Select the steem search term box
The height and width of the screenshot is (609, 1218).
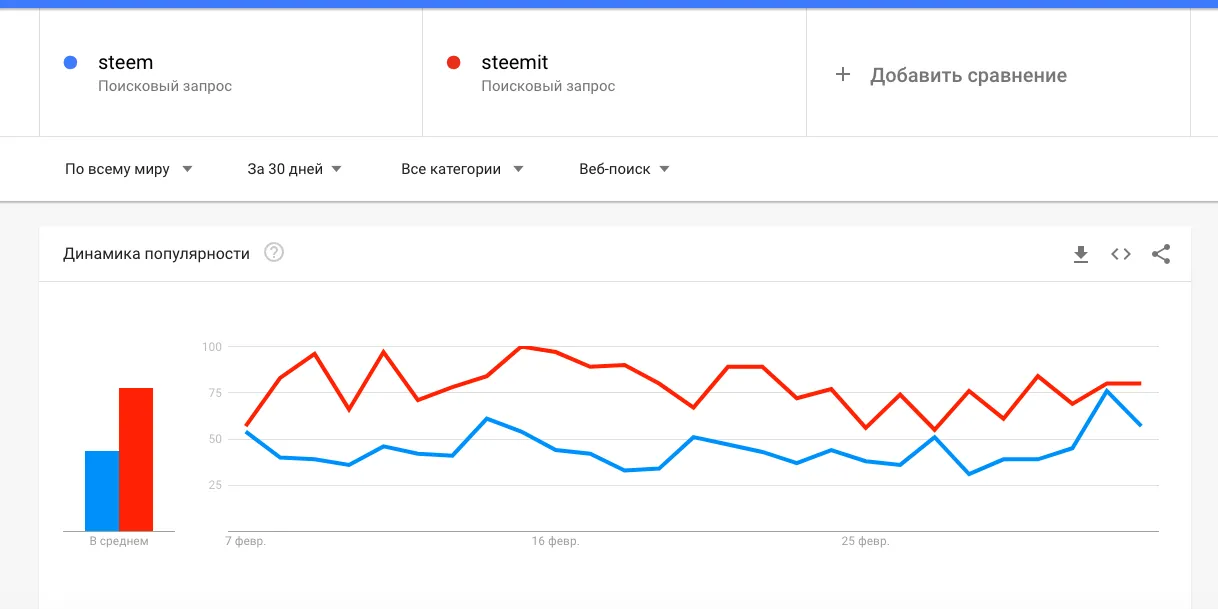point(231,73)
